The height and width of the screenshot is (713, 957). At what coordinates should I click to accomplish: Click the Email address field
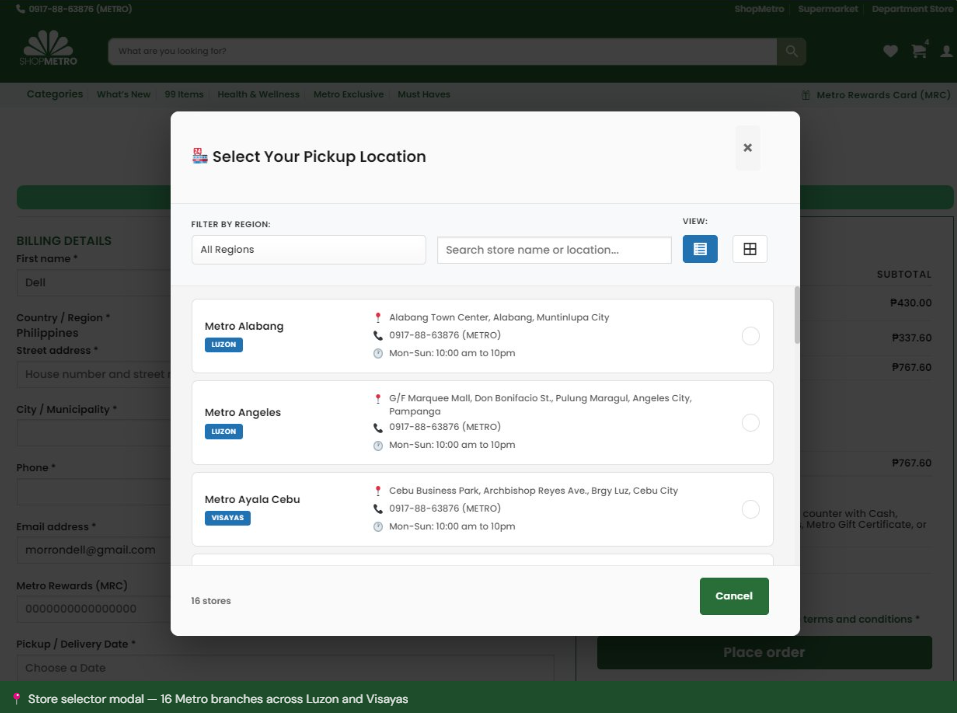(x=93, y=550)
